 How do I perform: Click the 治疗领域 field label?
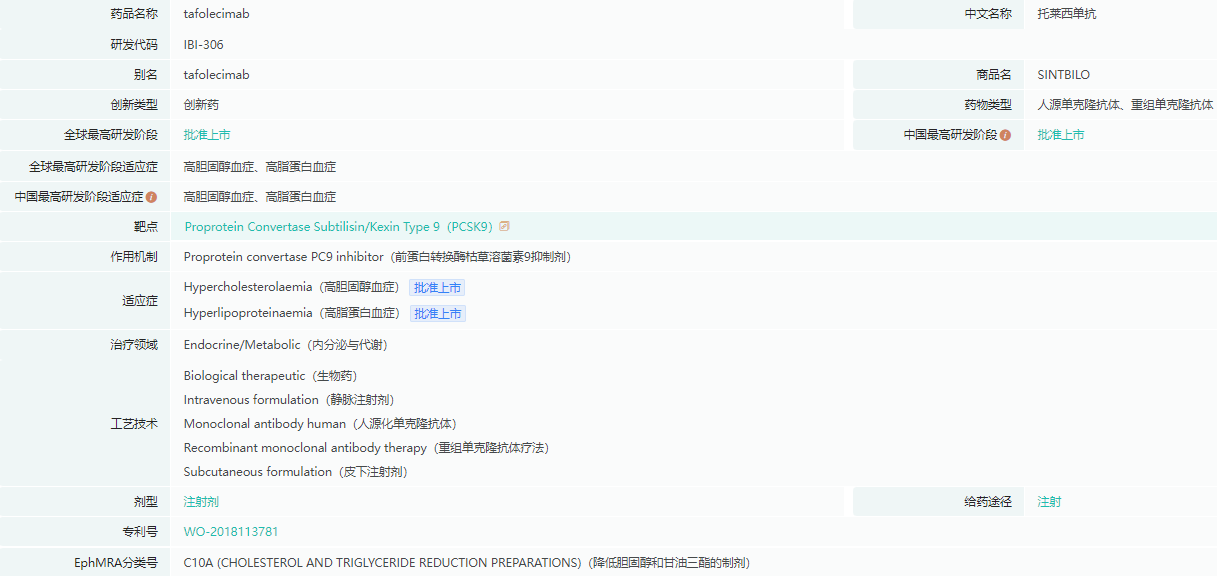[x=134, y=345]
